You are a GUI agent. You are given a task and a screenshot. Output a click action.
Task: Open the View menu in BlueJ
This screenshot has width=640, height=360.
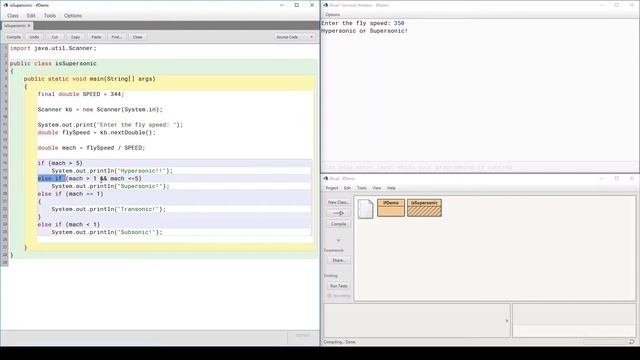tap(376, 188)
